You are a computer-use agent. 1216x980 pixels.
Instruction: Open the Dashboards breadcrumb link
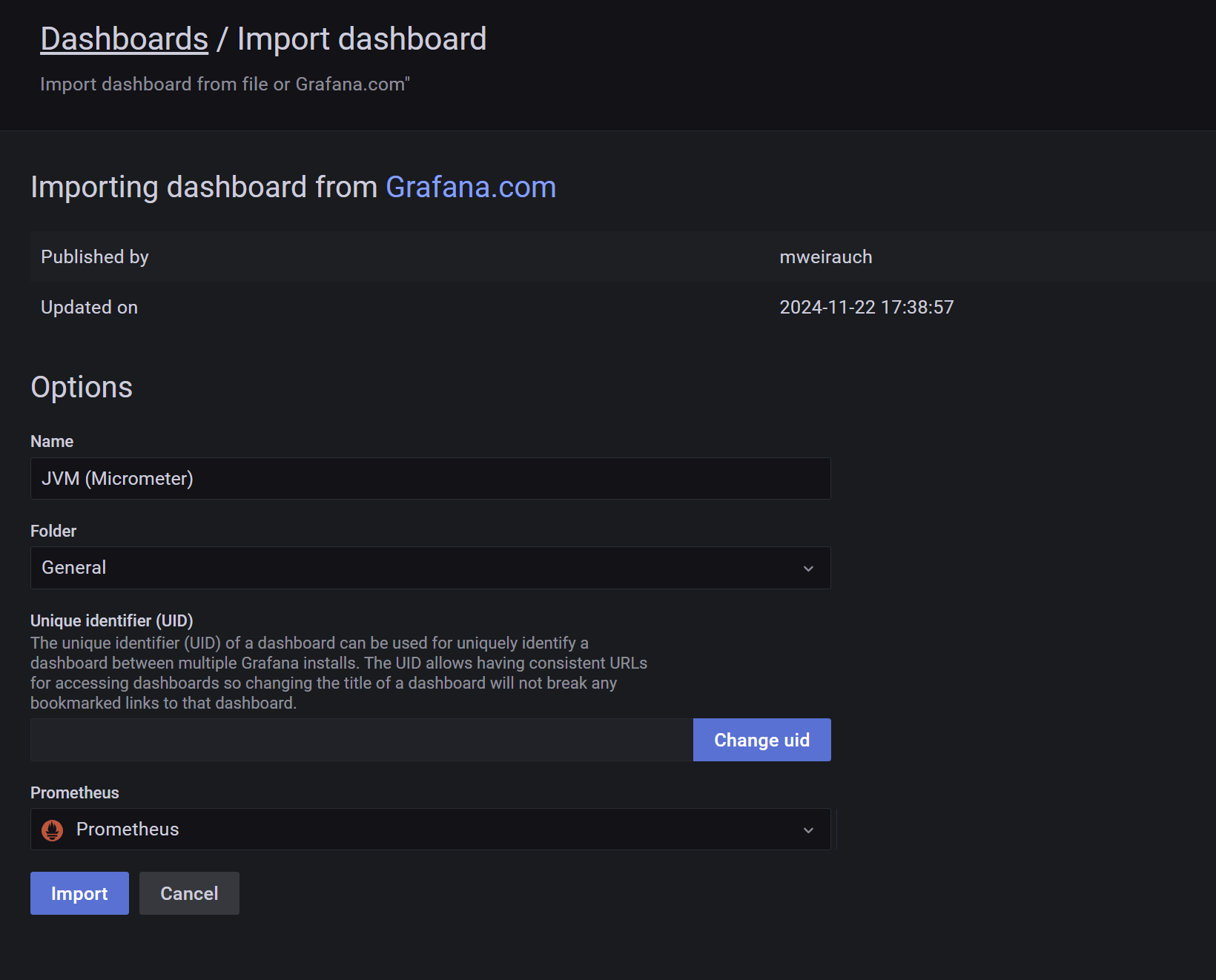[124, 39]
